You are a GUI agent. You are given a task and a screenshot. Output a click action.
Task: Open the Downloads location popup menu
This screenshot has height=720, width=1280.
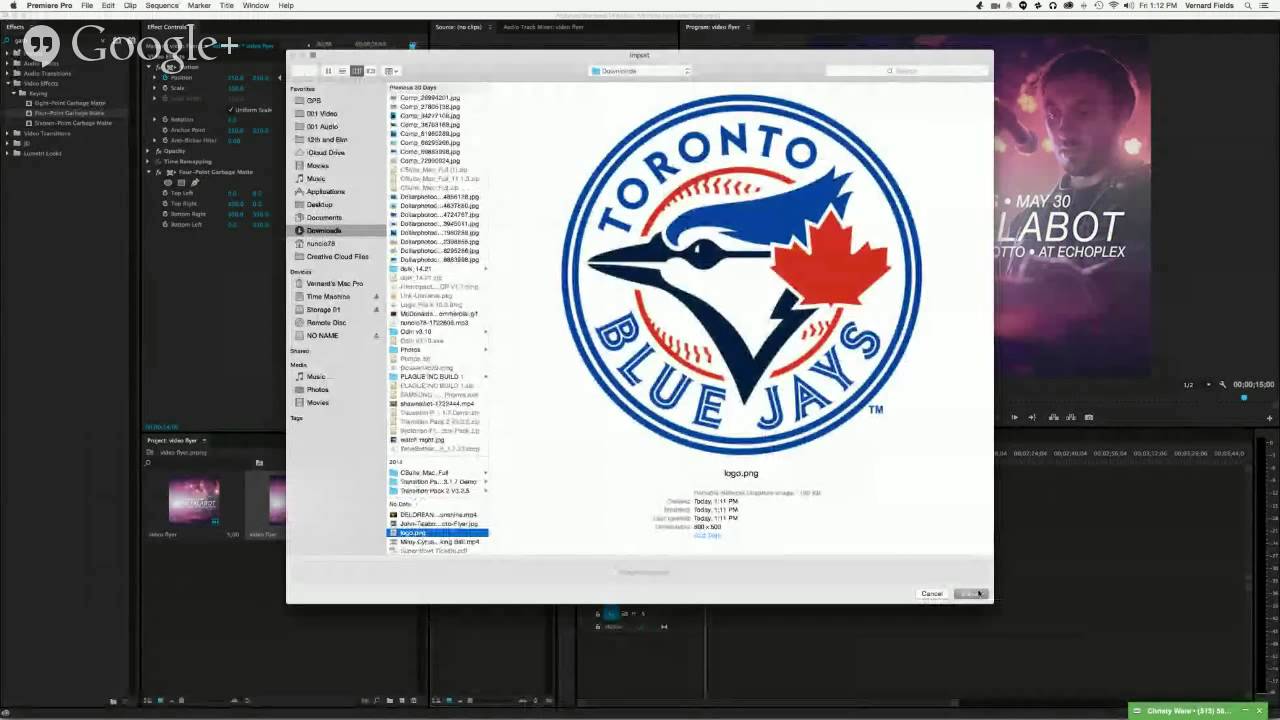(x=640, y=71)
